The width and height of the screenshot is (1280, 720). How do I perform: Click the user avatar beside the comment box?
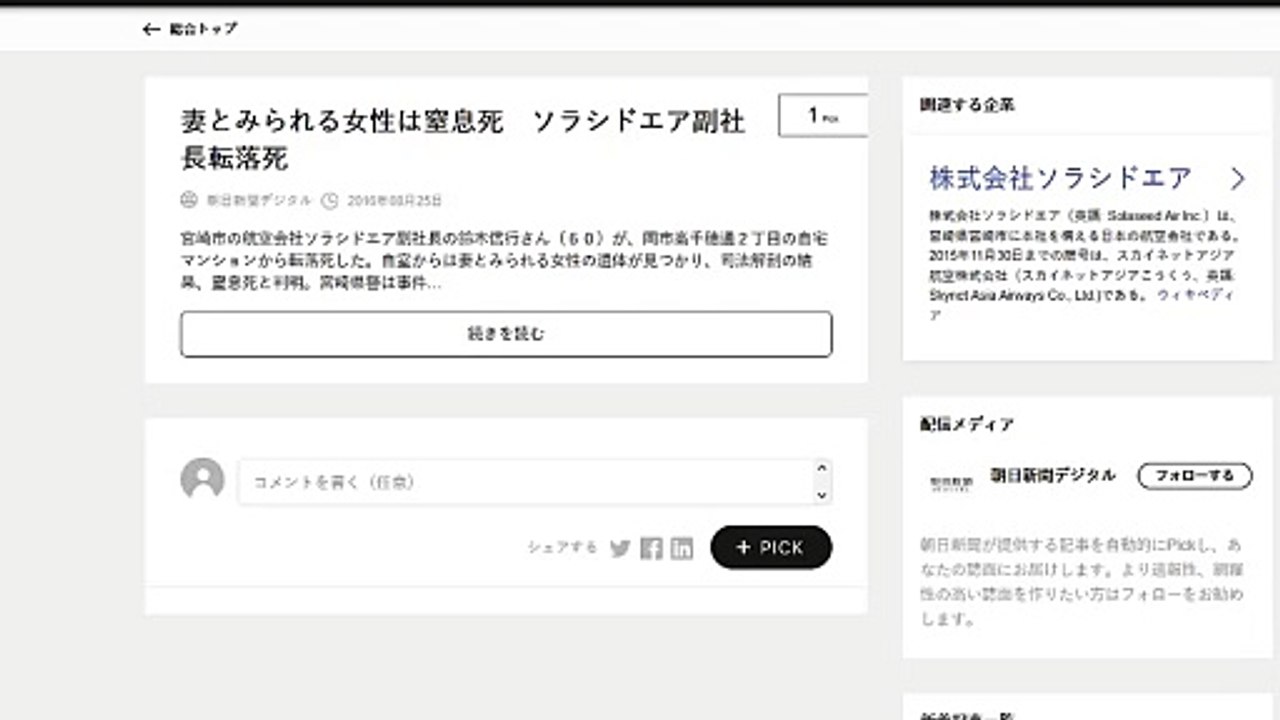[202, 480]
